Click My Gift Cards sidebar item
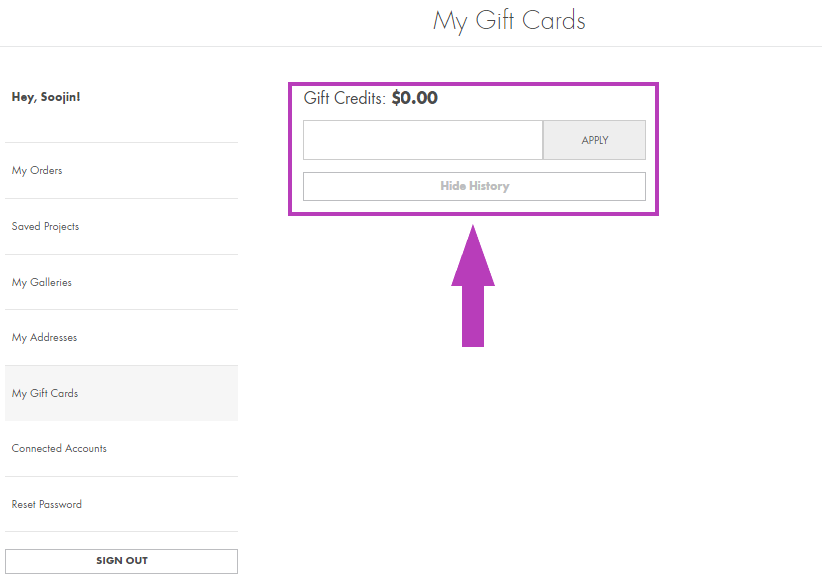 coord(45,394)
